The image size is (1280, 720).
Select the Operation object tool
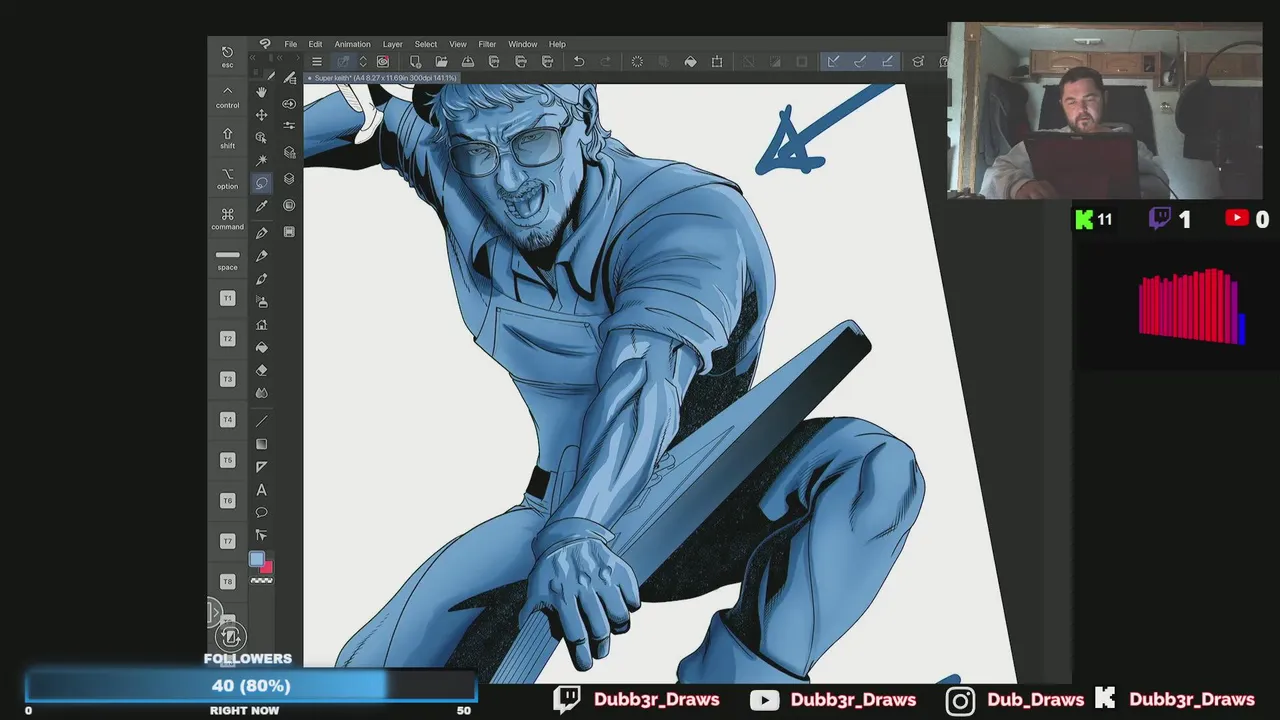tap(261, 138)
